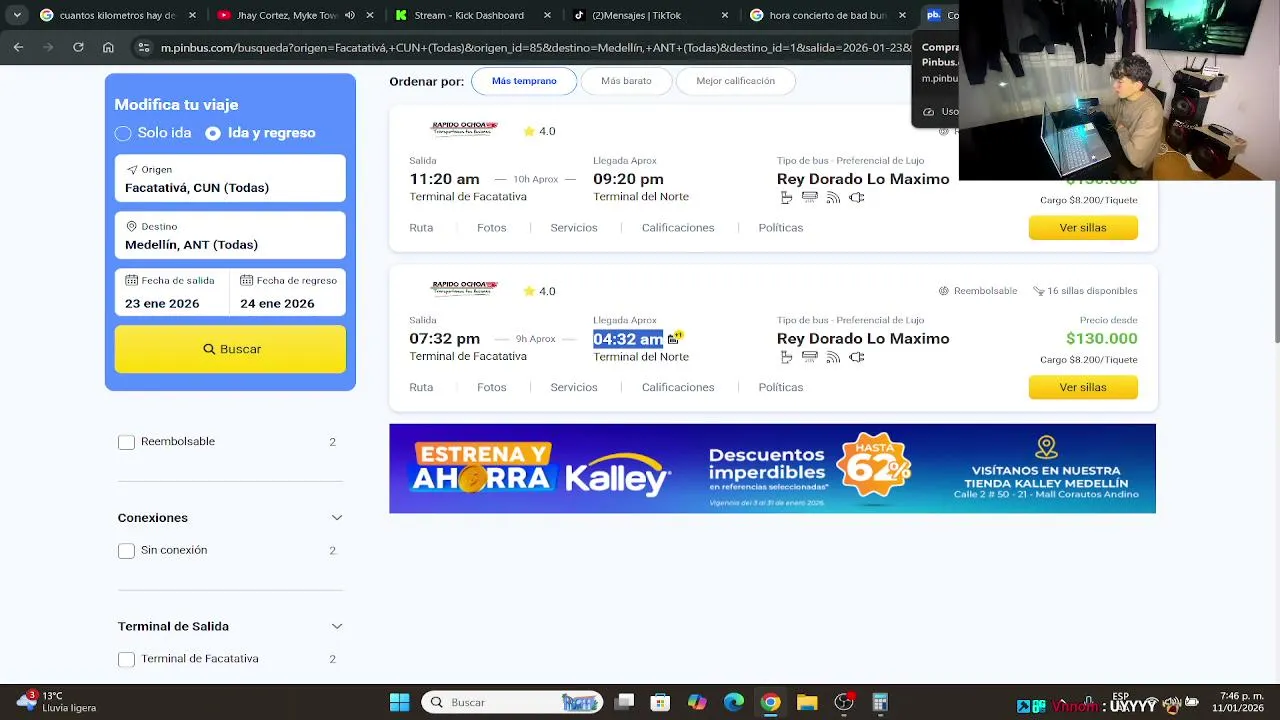Click the toilet amenity icon on the 07:32 pm trip

coord(786,357)
